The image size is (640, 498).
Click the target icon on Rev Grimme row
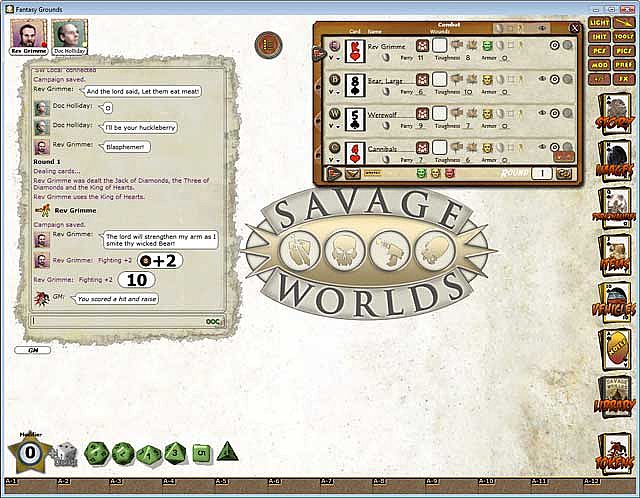coord(554,45)
